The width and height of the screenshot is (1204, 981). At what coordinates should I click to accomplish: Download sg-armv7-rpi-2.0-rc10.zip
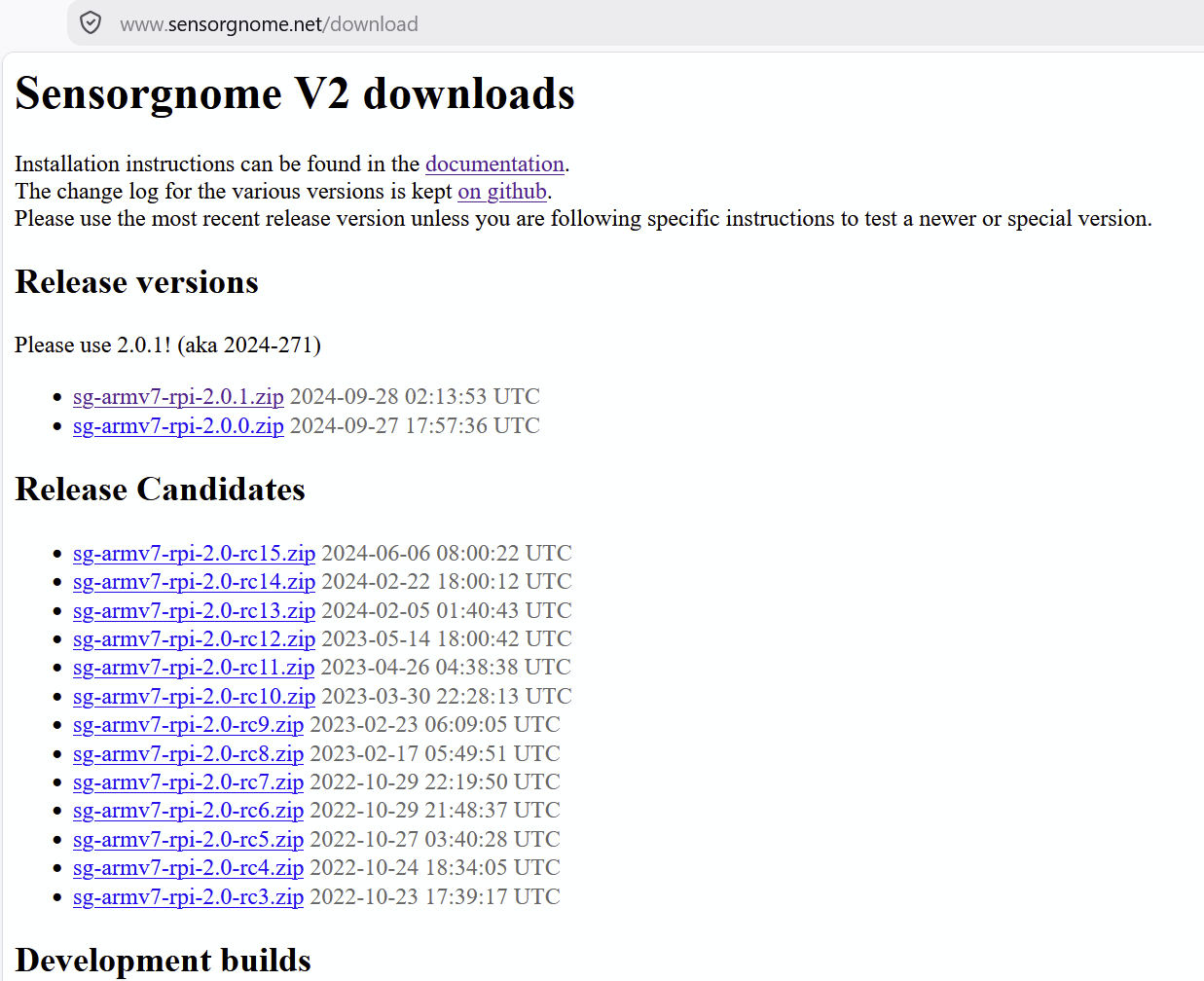[x=194, y=696]
